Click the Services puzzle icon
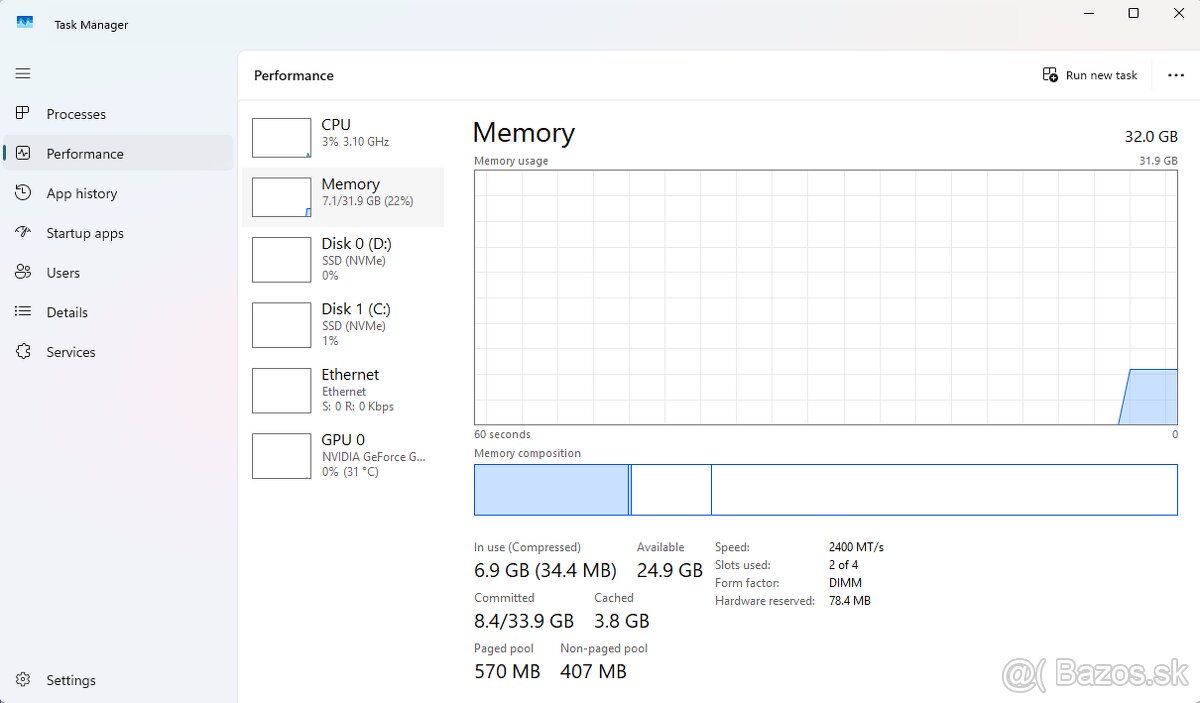The image size is (1200, 703). pos(23,352)
